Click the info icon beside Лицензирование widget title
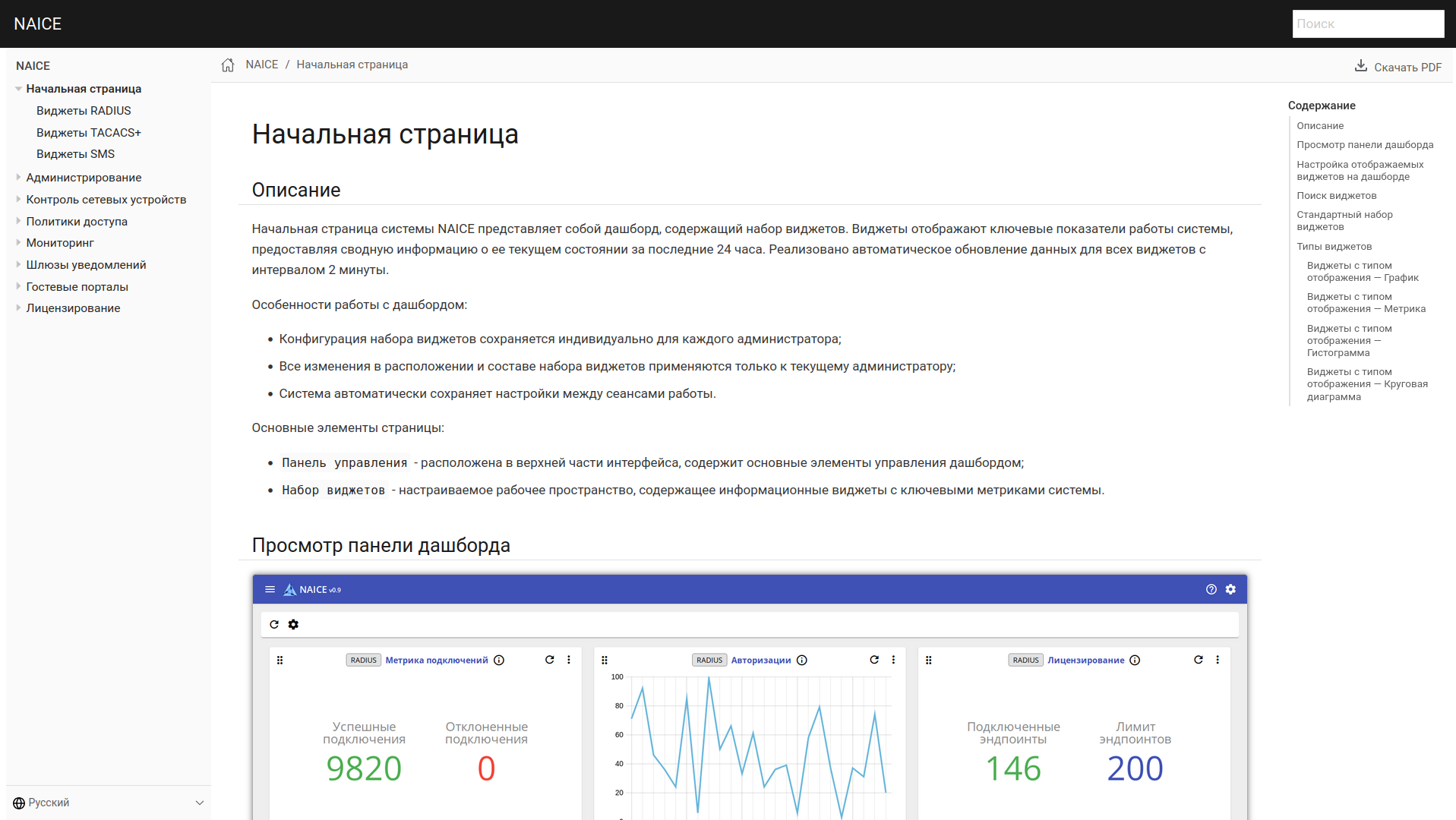 point(1135,660)
